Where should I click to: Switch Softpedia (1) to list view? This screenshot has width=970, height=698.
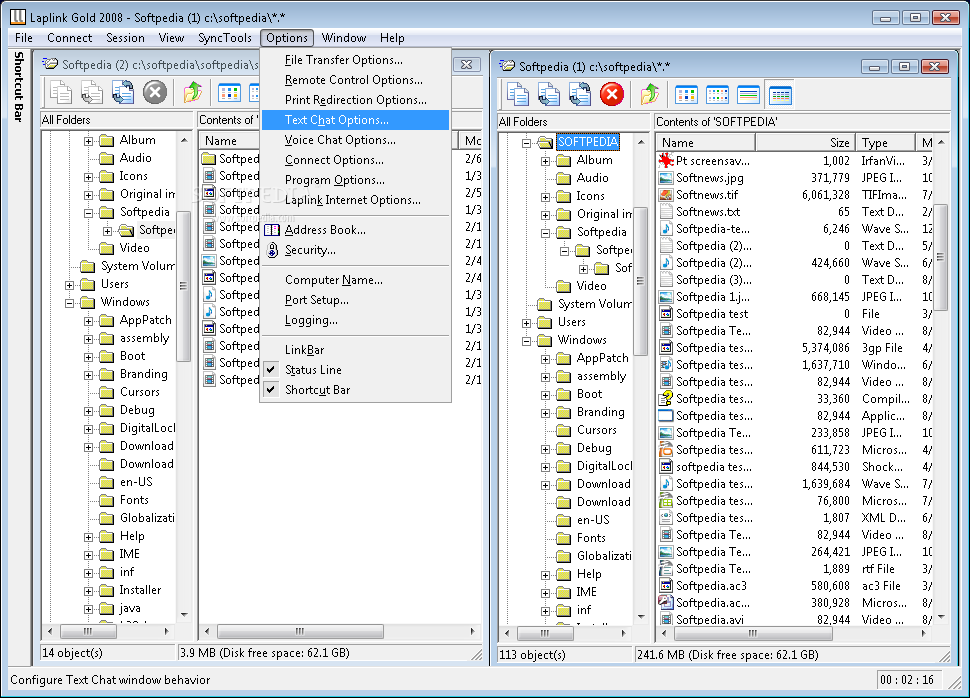(x=749, y=95)
